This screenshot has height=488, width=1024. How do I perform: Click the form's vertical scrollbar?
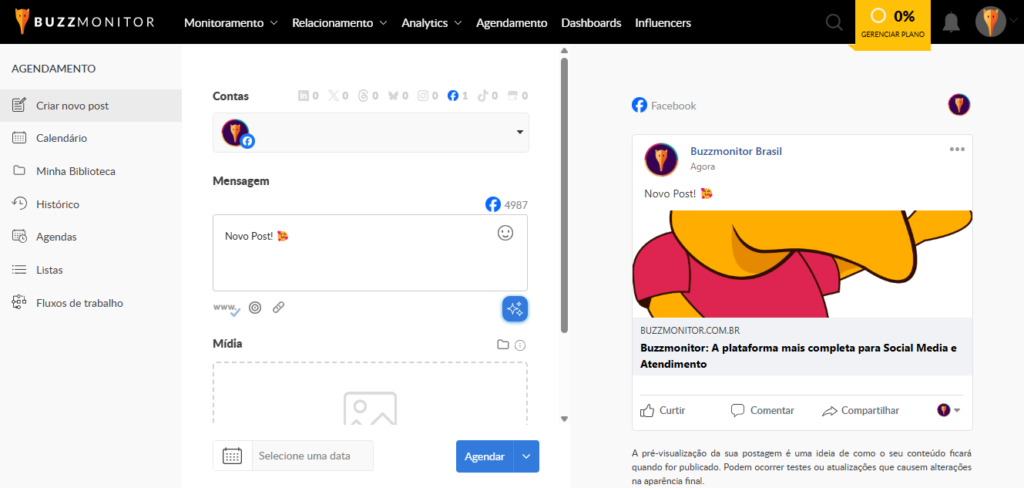(565, 195)
